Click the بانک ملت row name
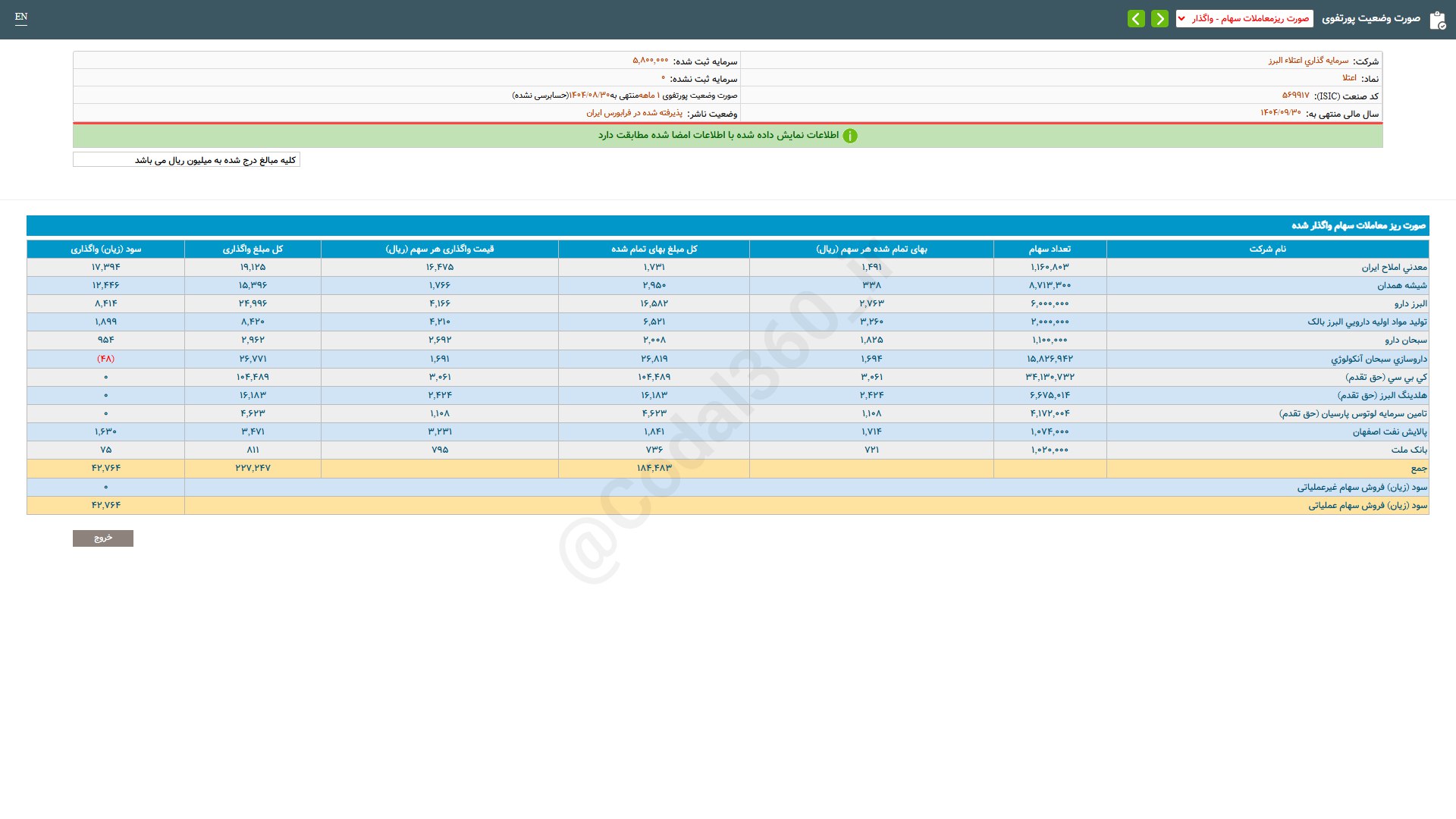Screen dimensions: 1456x819 pos(1408,450)
